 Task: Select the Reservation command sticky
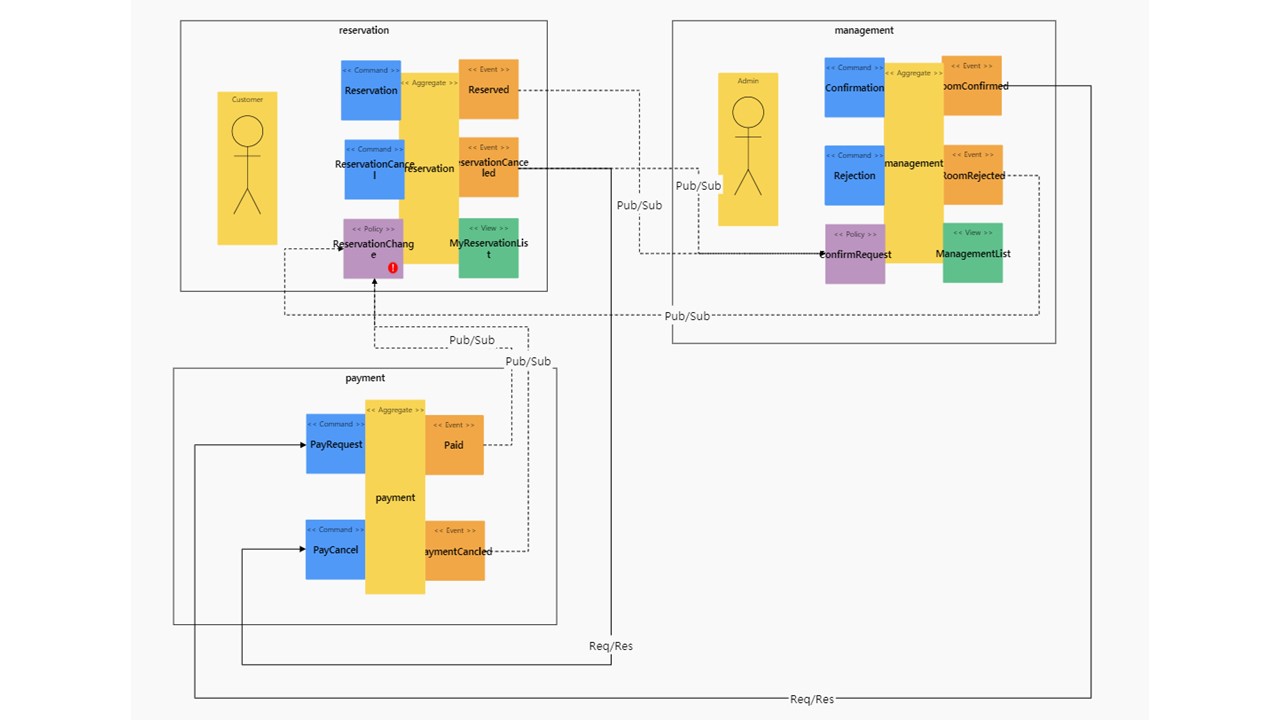point(370,90)
